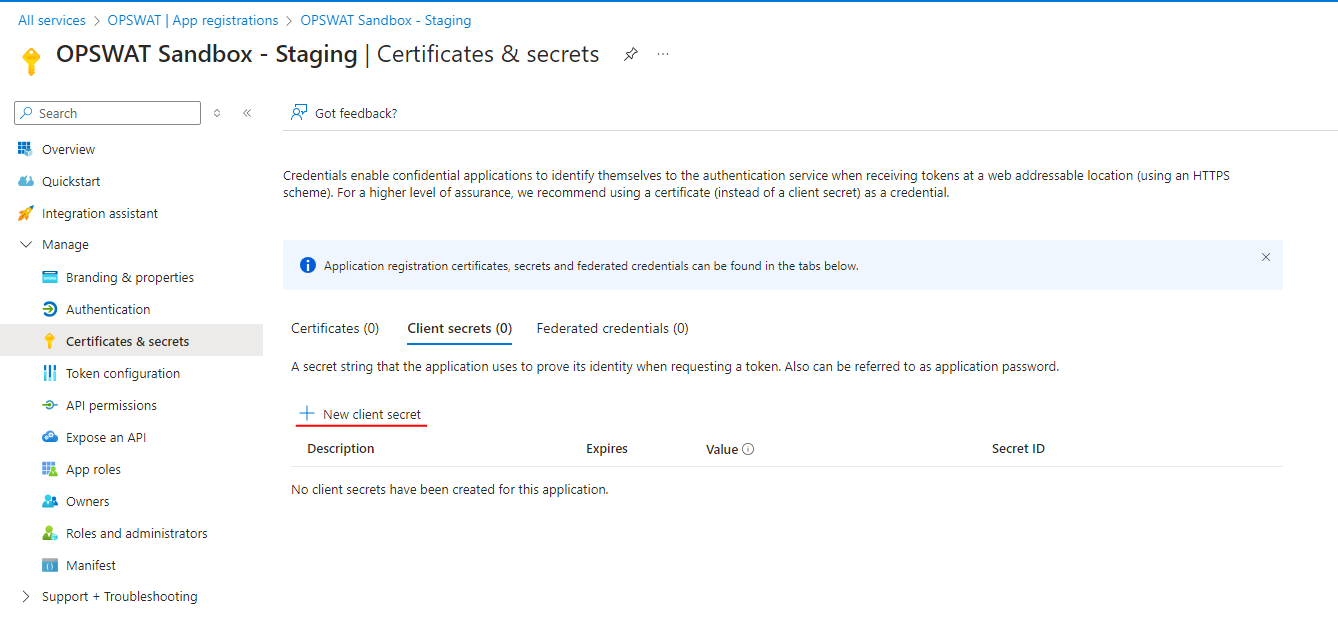Click the New client secret button

point(361,414)
